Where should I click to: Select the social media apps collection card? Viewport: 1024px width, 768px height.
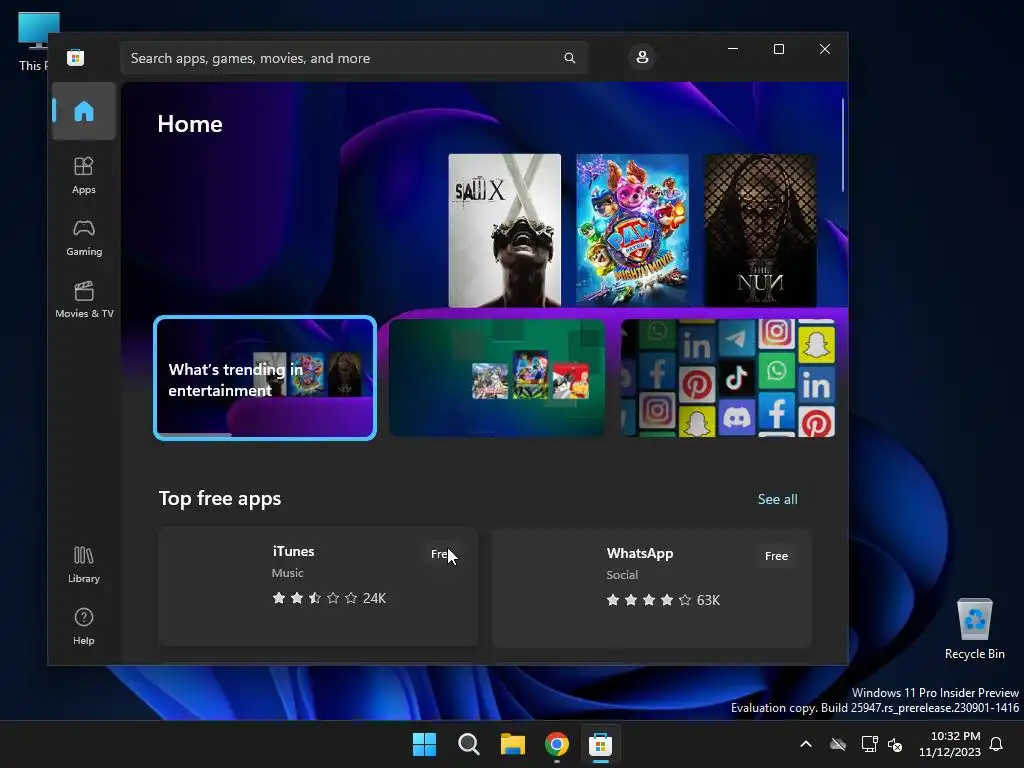pos(728,377)
